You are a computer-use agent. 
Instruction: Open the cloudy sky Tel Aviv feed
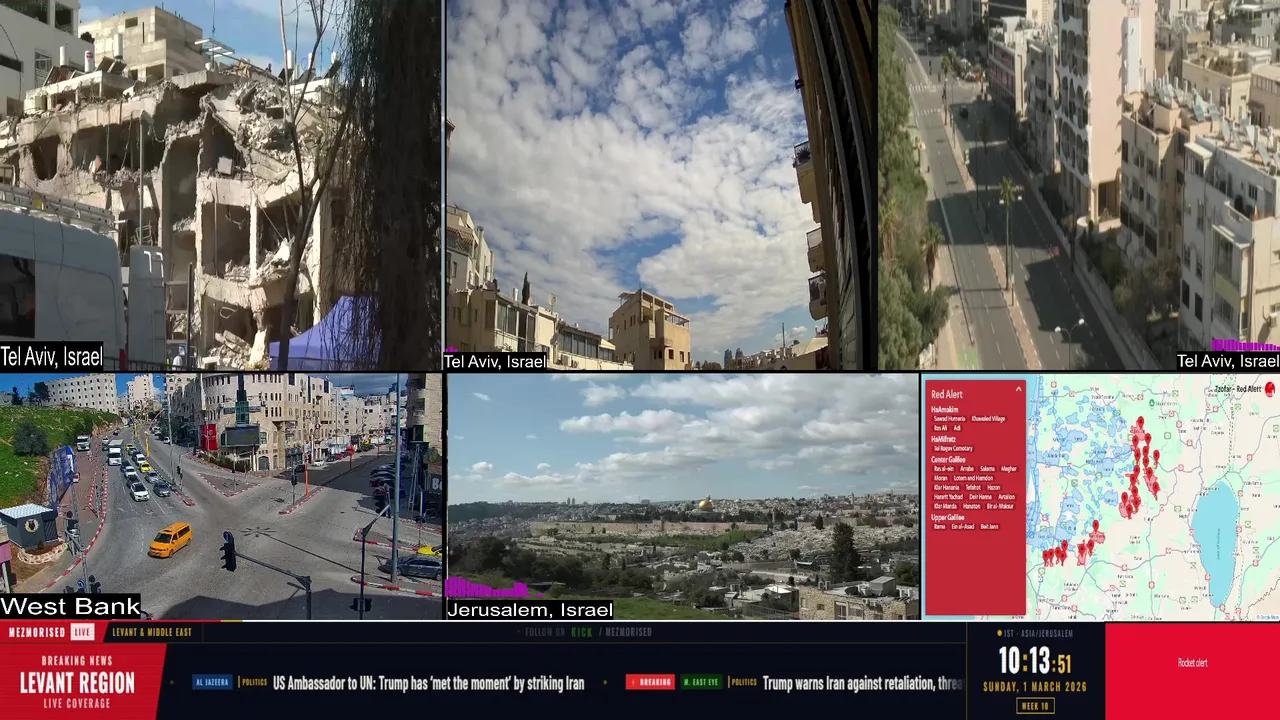click(x=661, y=185)
